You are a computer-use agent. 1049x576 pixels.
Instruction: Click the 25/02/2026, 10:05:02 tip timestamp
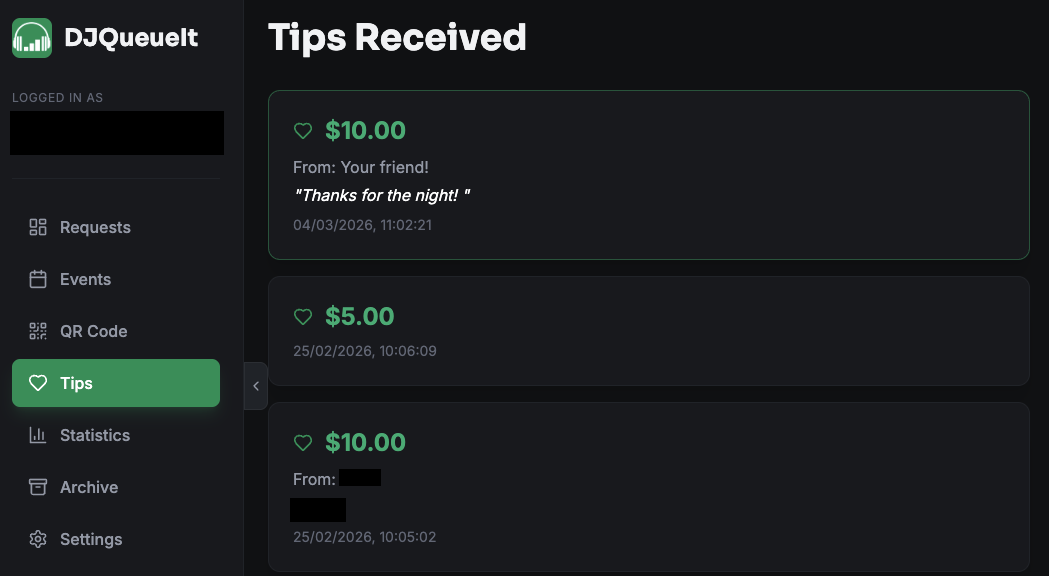pyautogui.click(x=364, y=537)
